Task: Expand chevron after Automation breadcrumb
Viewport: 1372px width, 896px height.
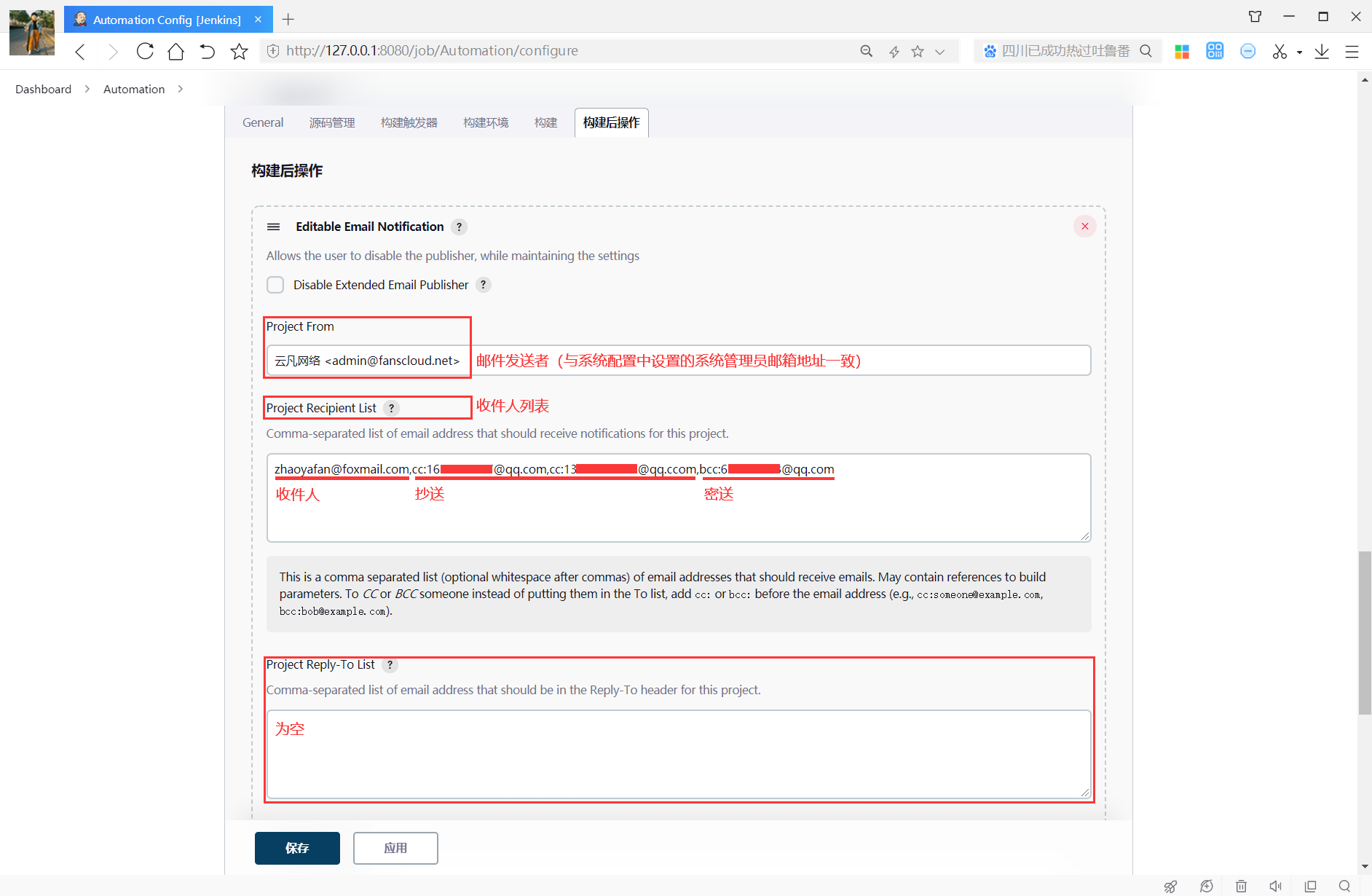Action: (x=180, y=89)
